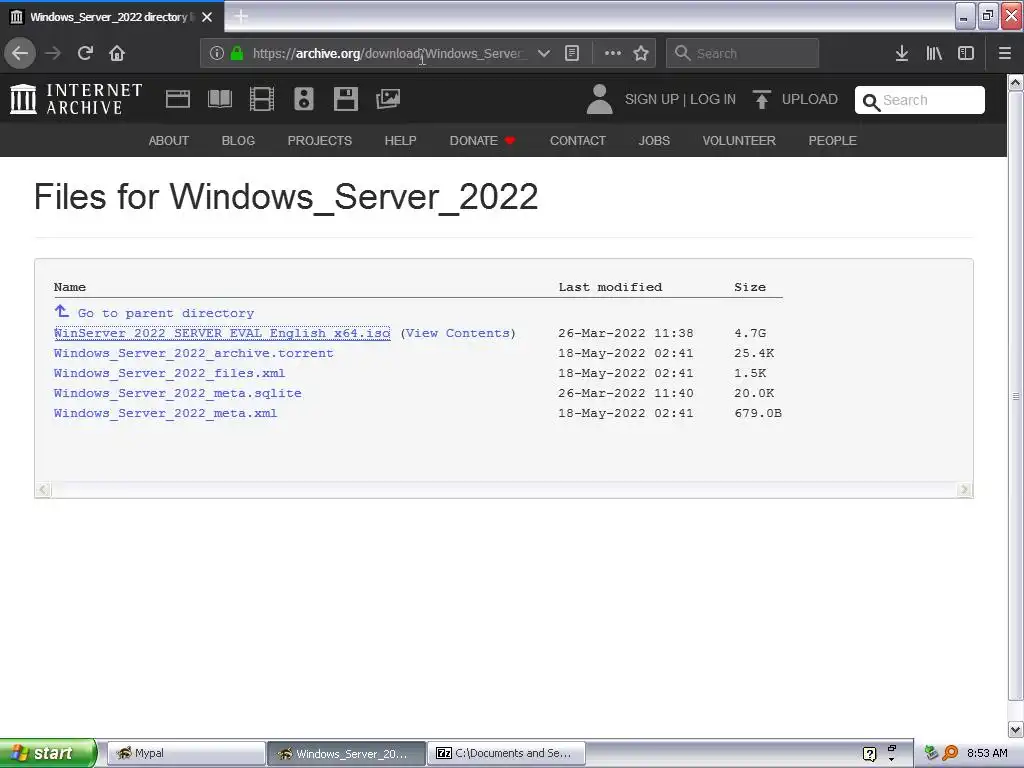The image size is (1024, 768).
Task: Switch to Mypal taskbar button
Action: click(185, 754)
